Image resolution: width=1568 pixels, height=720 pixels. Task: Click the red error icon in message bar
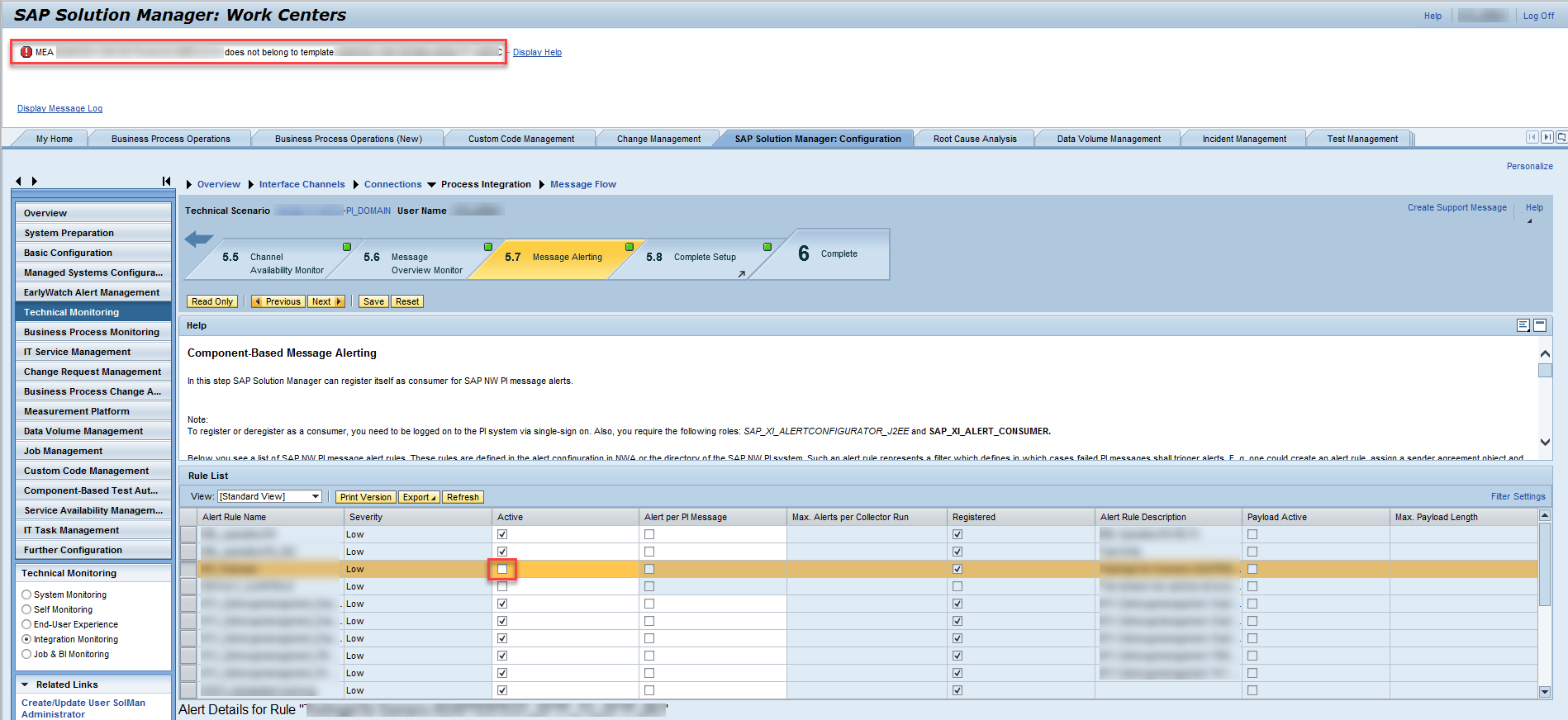point(26,52)
